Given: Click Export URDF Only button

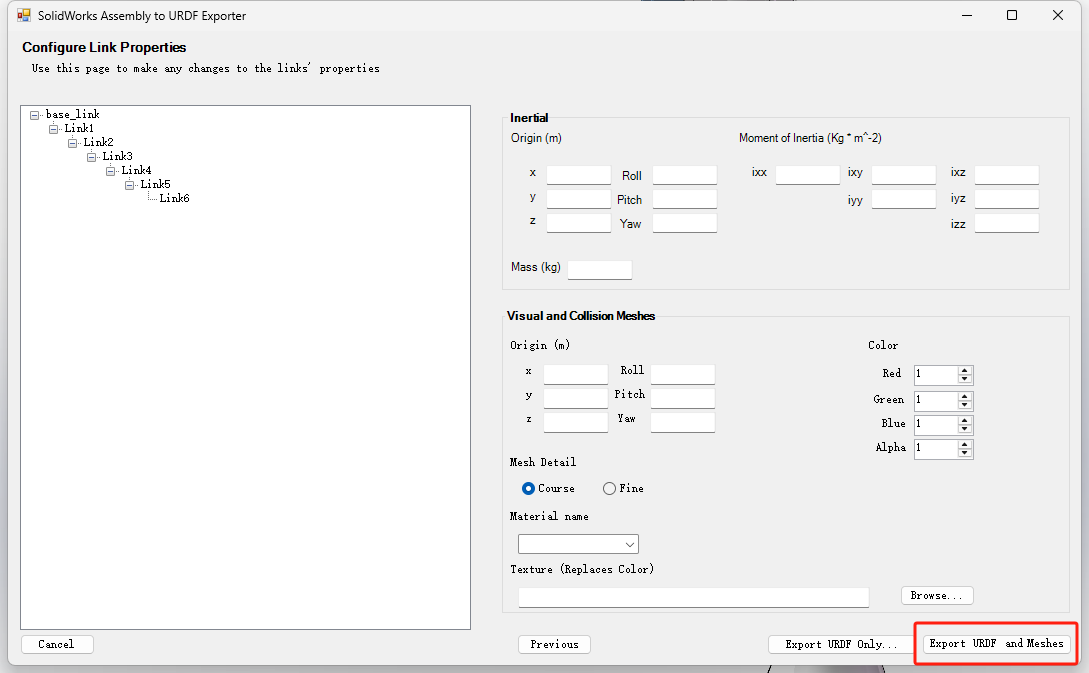Looking at the screenshot, I should [x=841, y=645].
